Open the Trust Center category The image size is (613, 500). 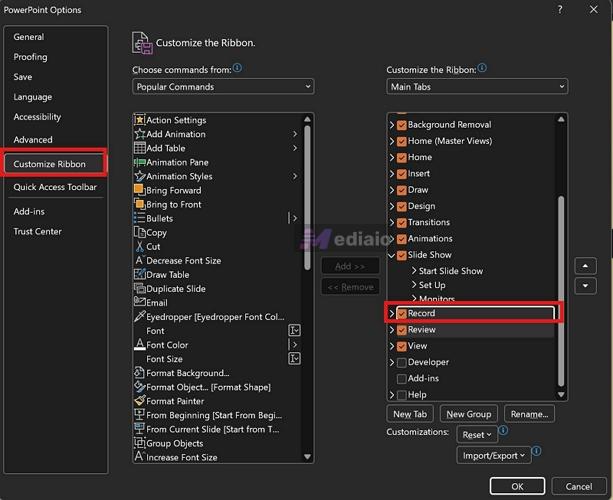pyautogui.click(x=38, y=231)
